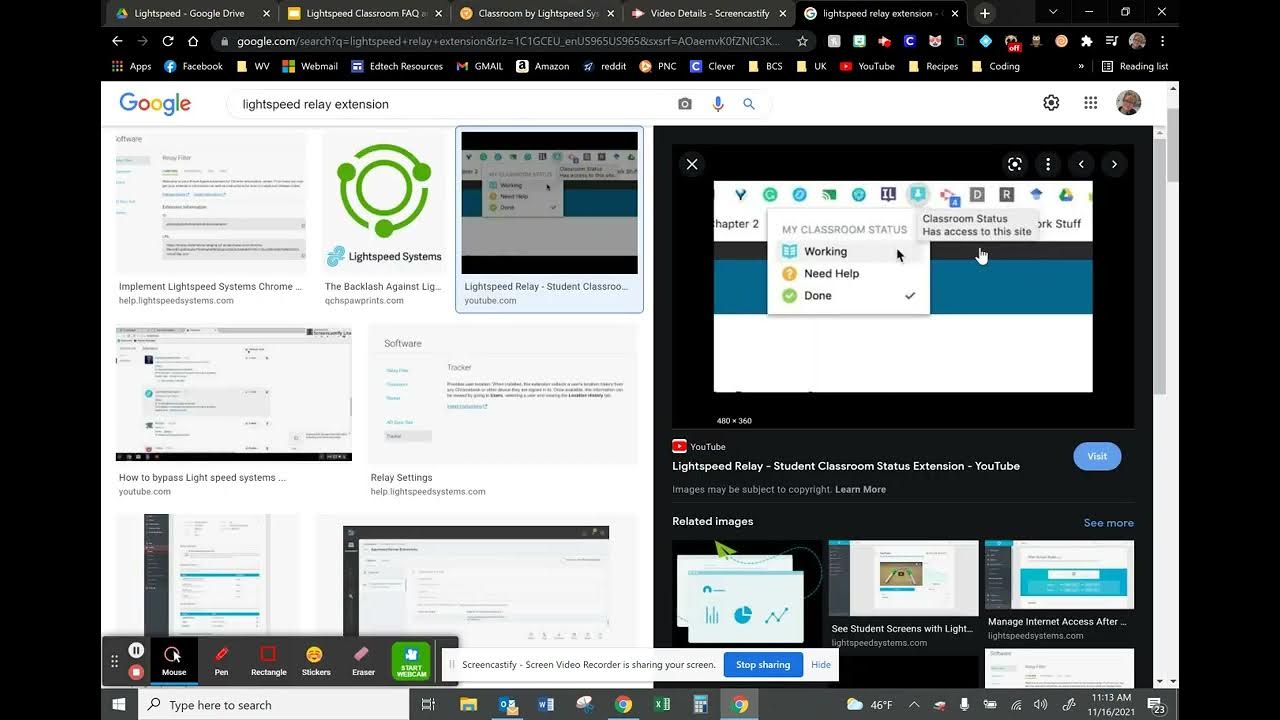
Task: Open Word from the taskbar
Action: pos(546,704)
